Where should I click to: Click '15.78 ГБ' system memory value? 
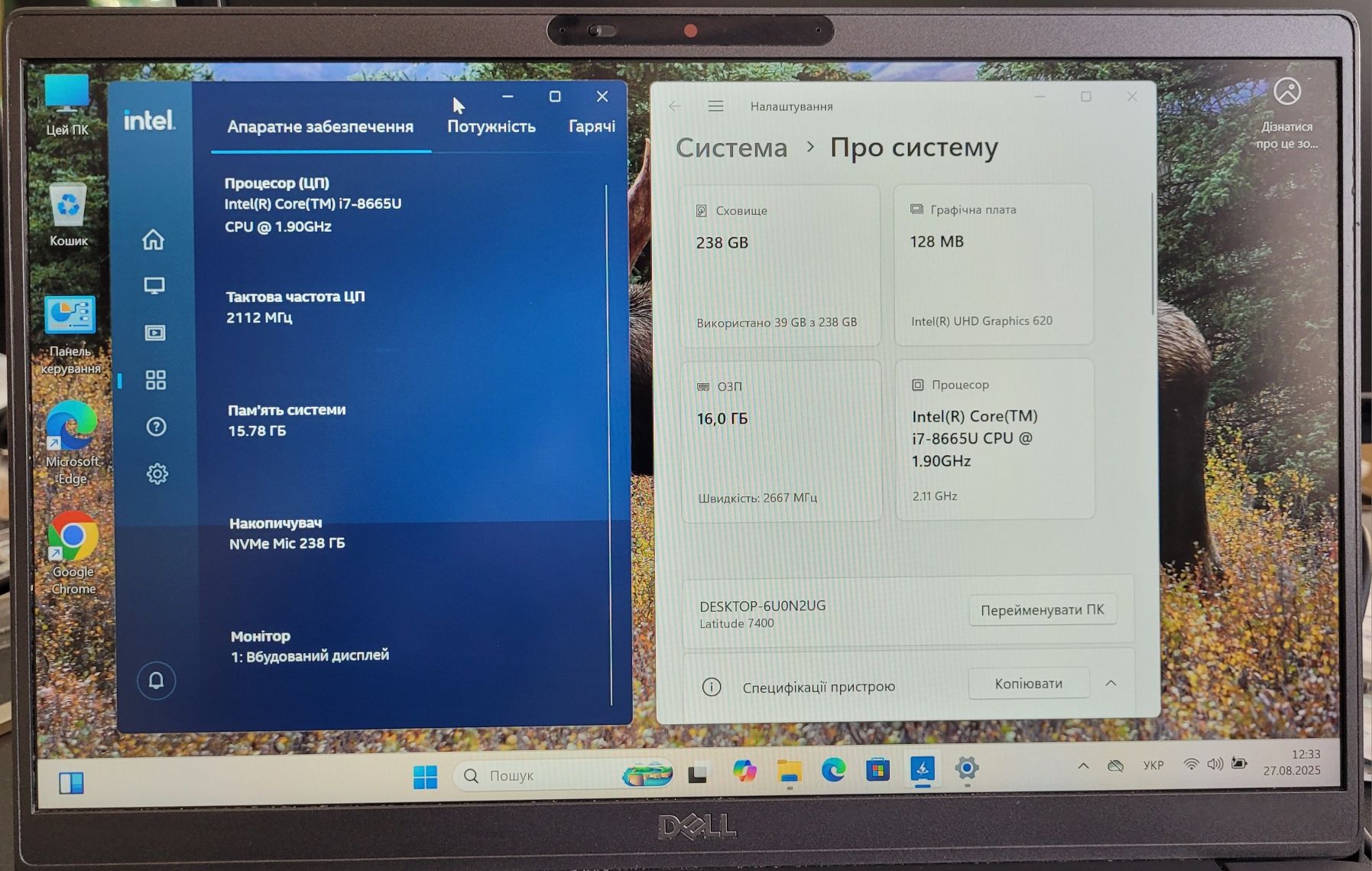(x=257, y=431)
